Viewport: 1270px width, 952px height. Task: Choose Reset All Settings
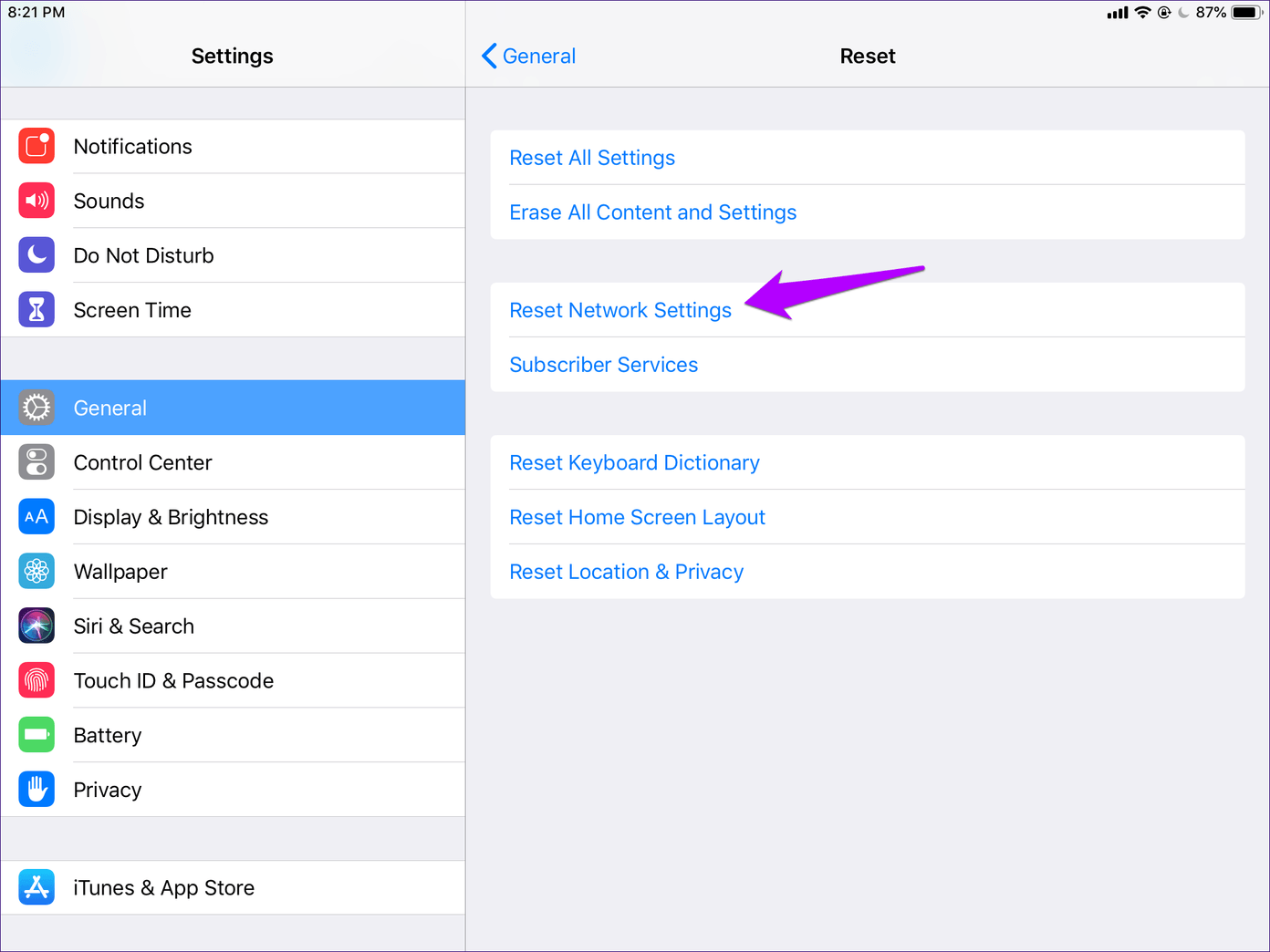[592, 158]
